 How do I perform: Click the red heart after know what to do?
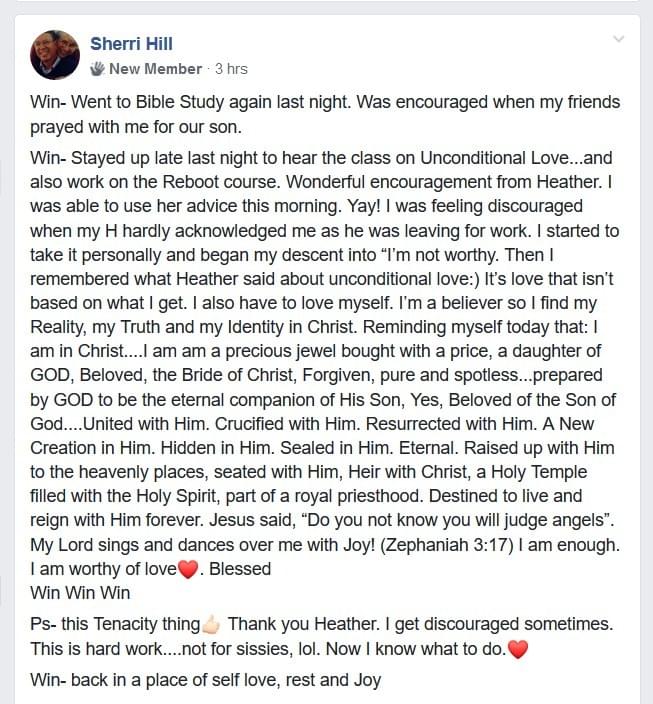517,649
